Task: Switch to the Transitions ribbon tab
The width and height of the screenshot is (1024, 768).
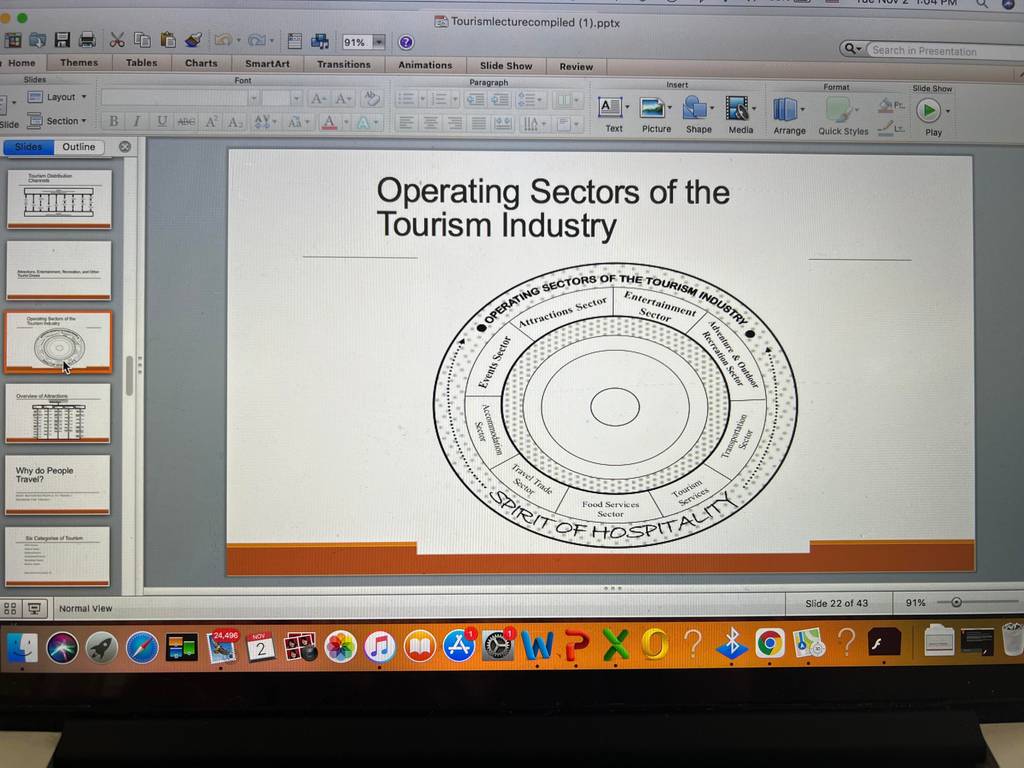Action: point(344,64)
